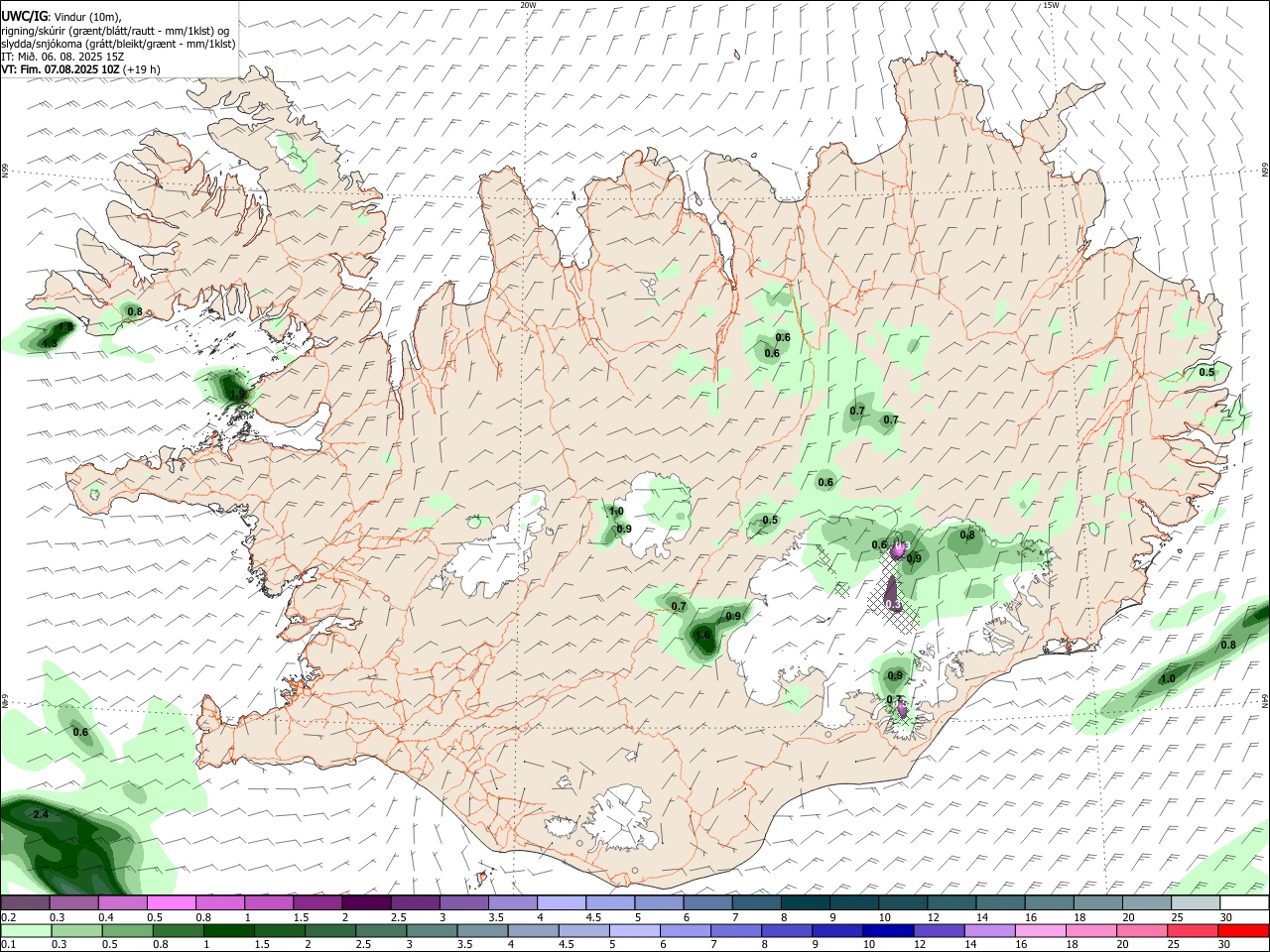1270x952 pixels.
Task: Click the 1.6 precipitation value on the map
Action: click(703, 636)
